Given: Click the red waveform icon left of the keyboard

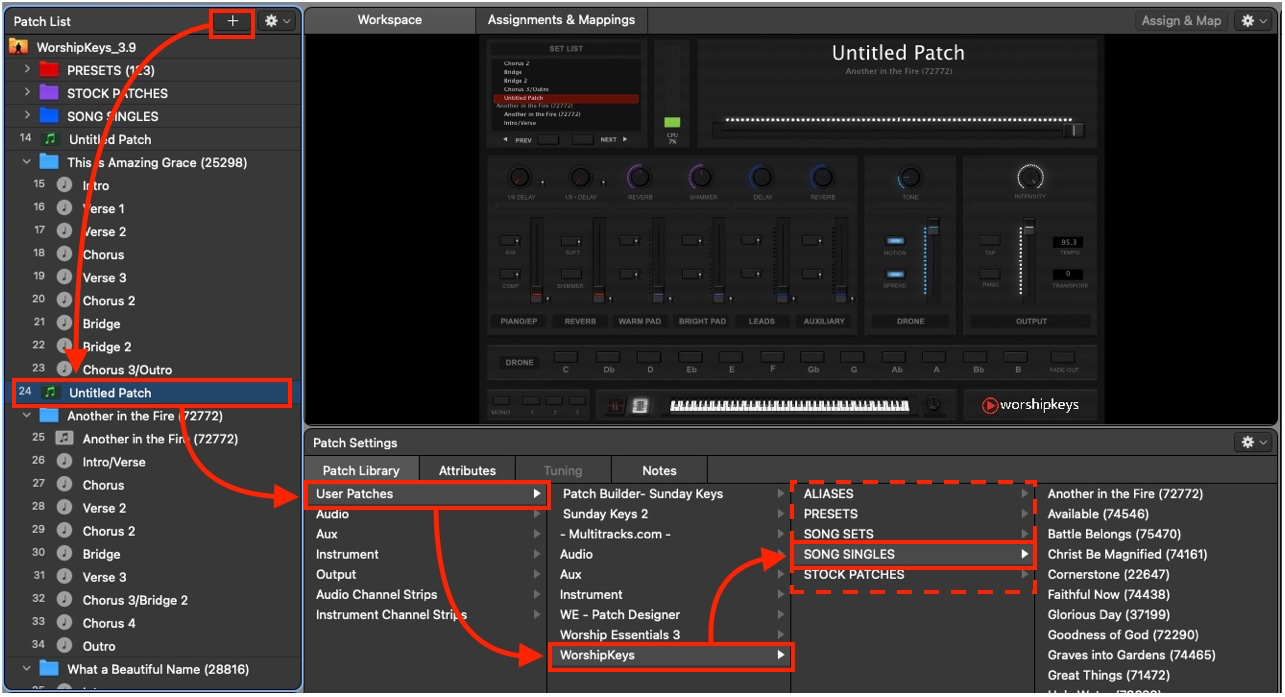Looking at the screenshot, I should (x=617, y=405).
